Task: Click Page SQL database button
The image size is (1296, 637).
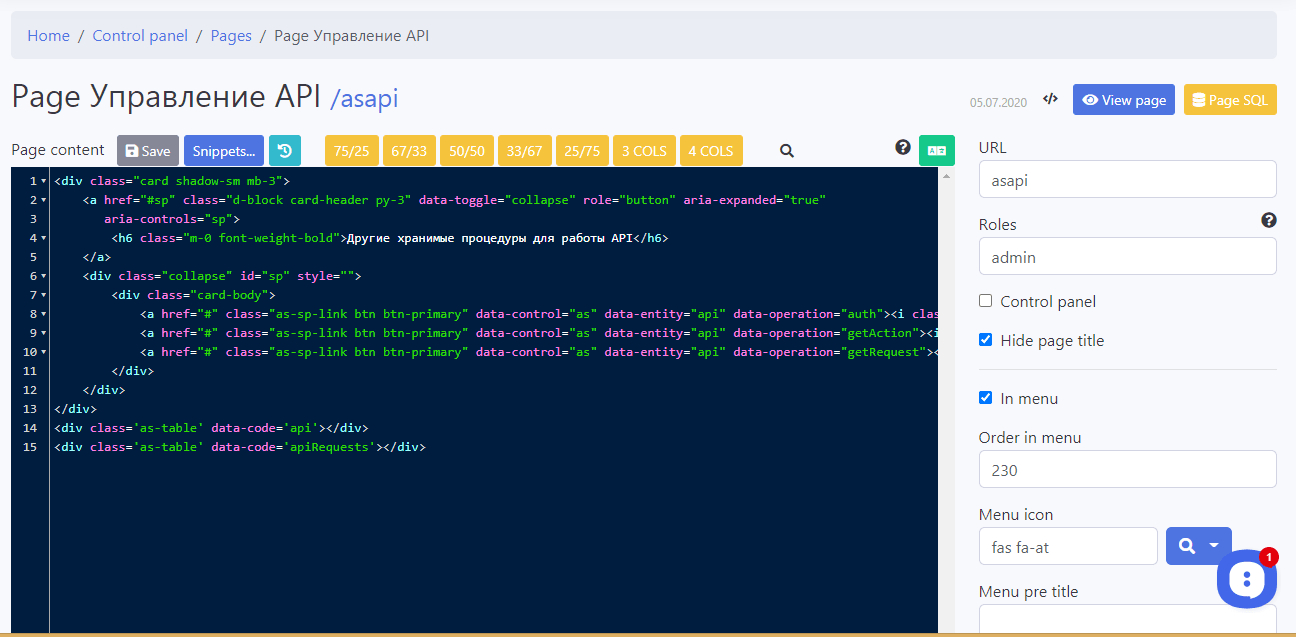Action: point(1230,100)
